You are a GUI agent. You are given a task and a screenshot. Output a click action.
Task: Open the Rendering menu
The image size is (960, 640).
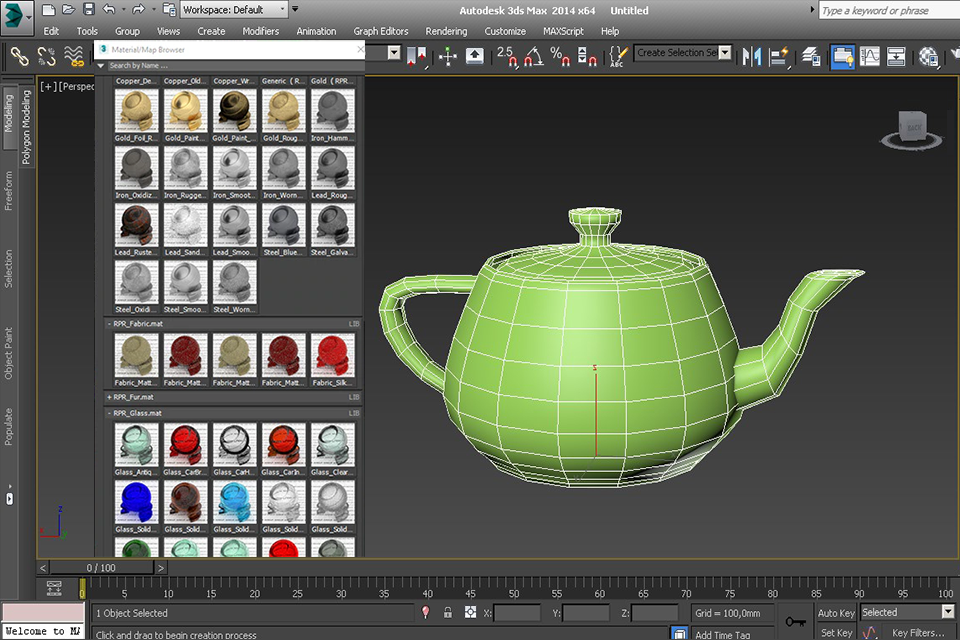point(446,31)
